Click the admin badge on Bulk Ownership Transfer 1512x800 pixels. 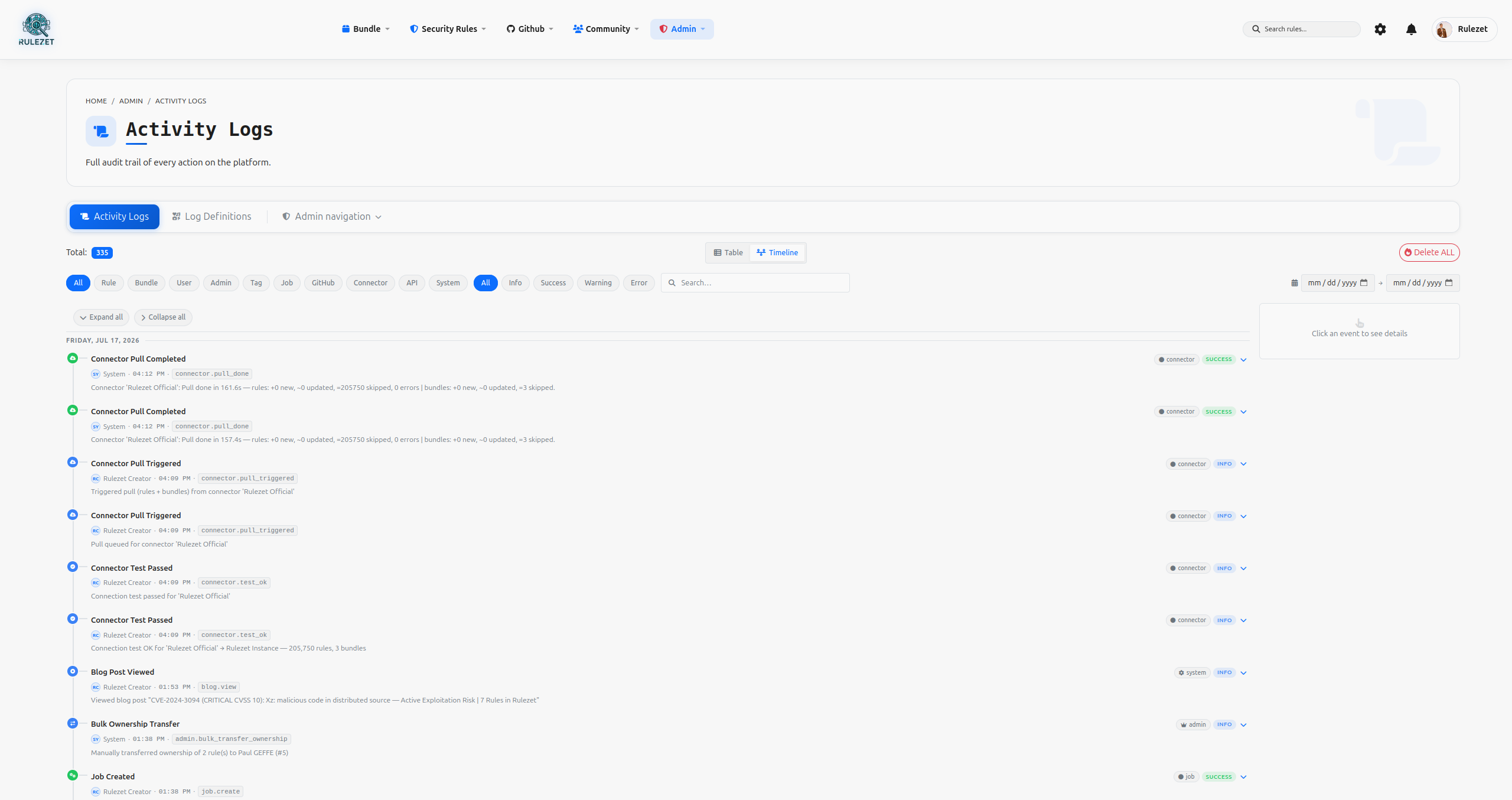pos(1194,724)
